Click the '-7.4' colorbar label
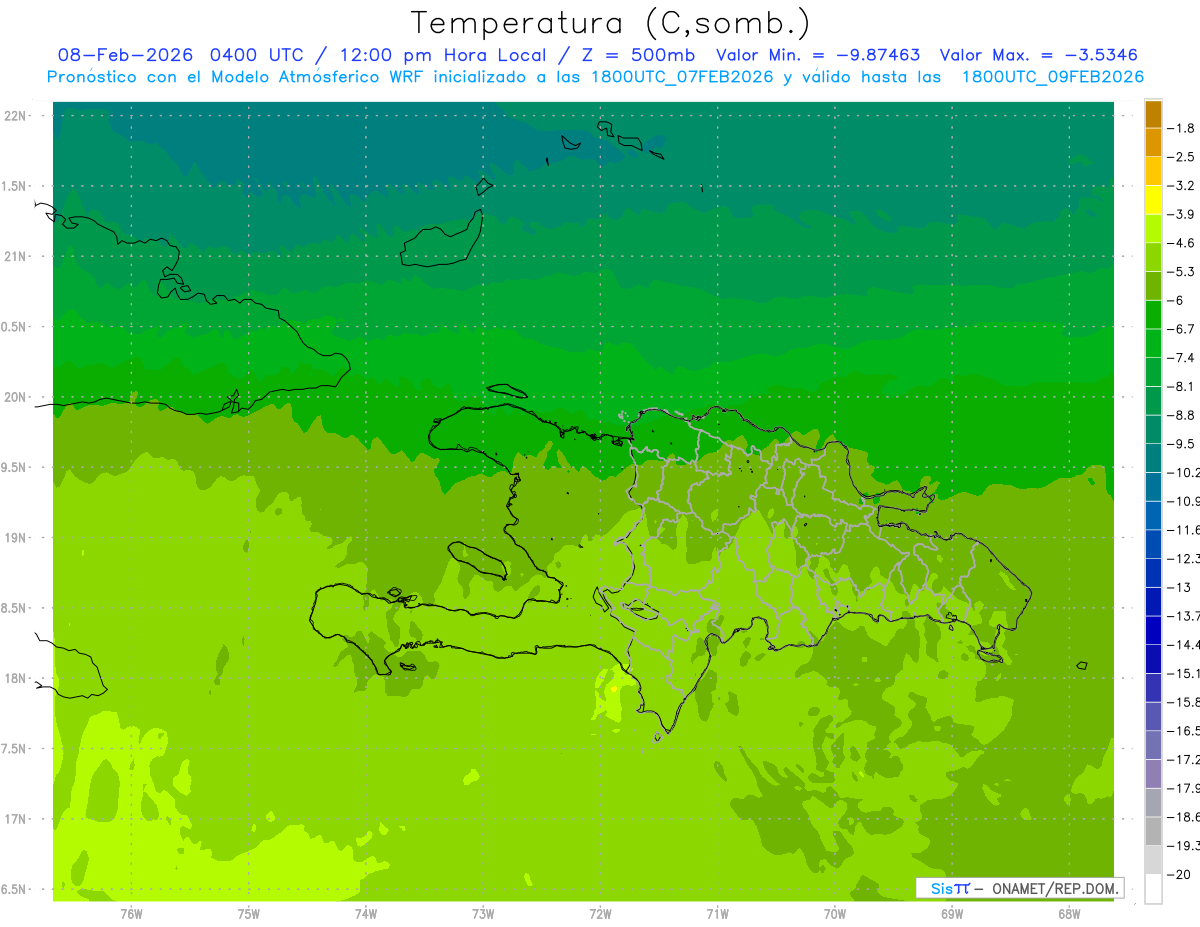This screenshot has width=1200, height=927. coord(1182,358)
